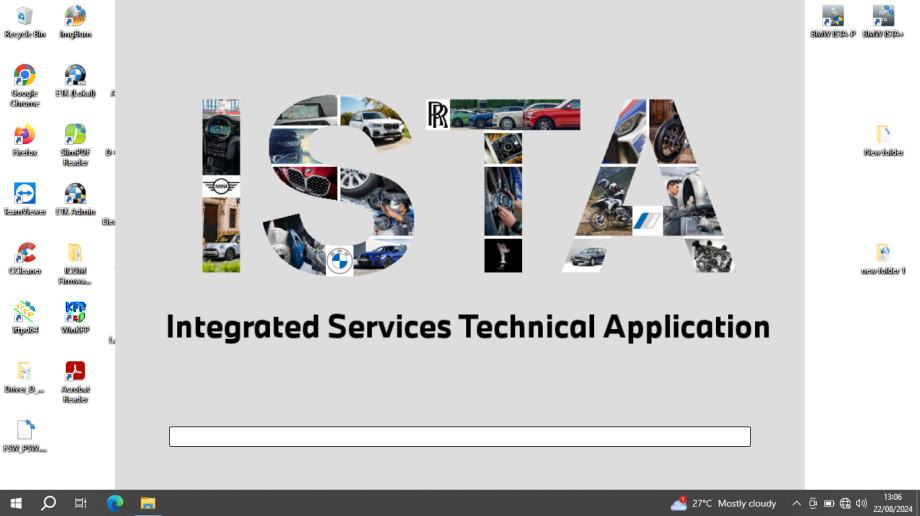920x516 pixels.
Task: Select the WinKFP desktop shortcut
Action: pos(75,318)
